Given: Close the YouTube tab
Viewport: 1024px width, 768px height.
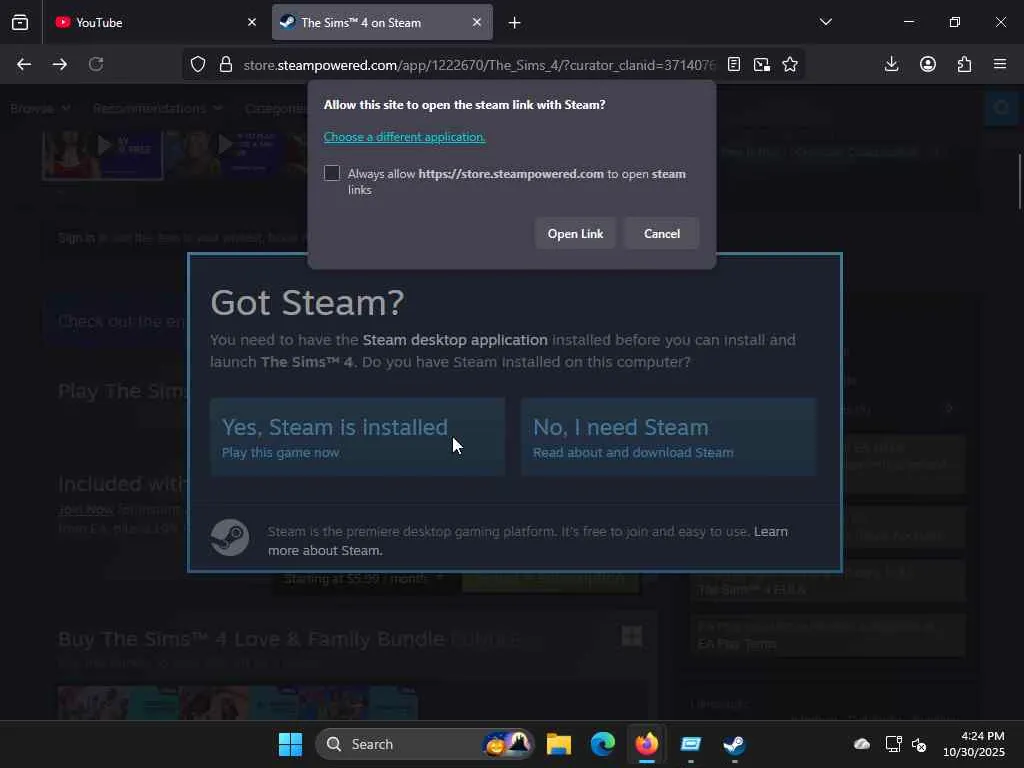Looking at the screenshot, I should coord(252,22).
